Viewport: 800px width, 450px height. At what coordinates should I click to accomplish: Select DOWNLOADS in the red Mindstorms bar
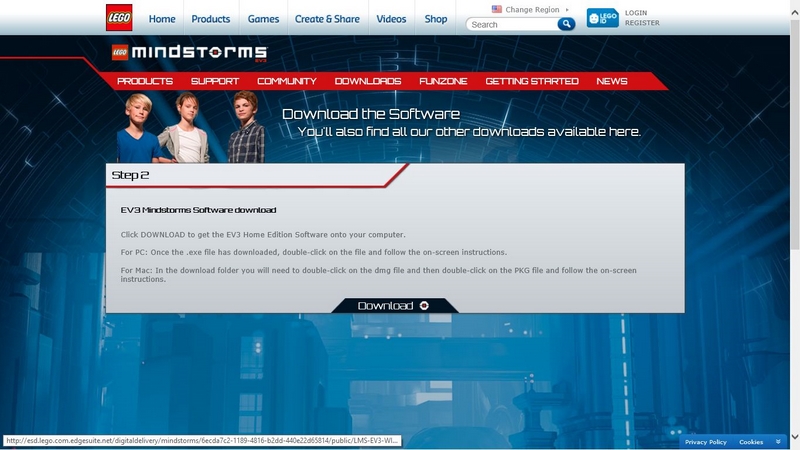point(368,81)
